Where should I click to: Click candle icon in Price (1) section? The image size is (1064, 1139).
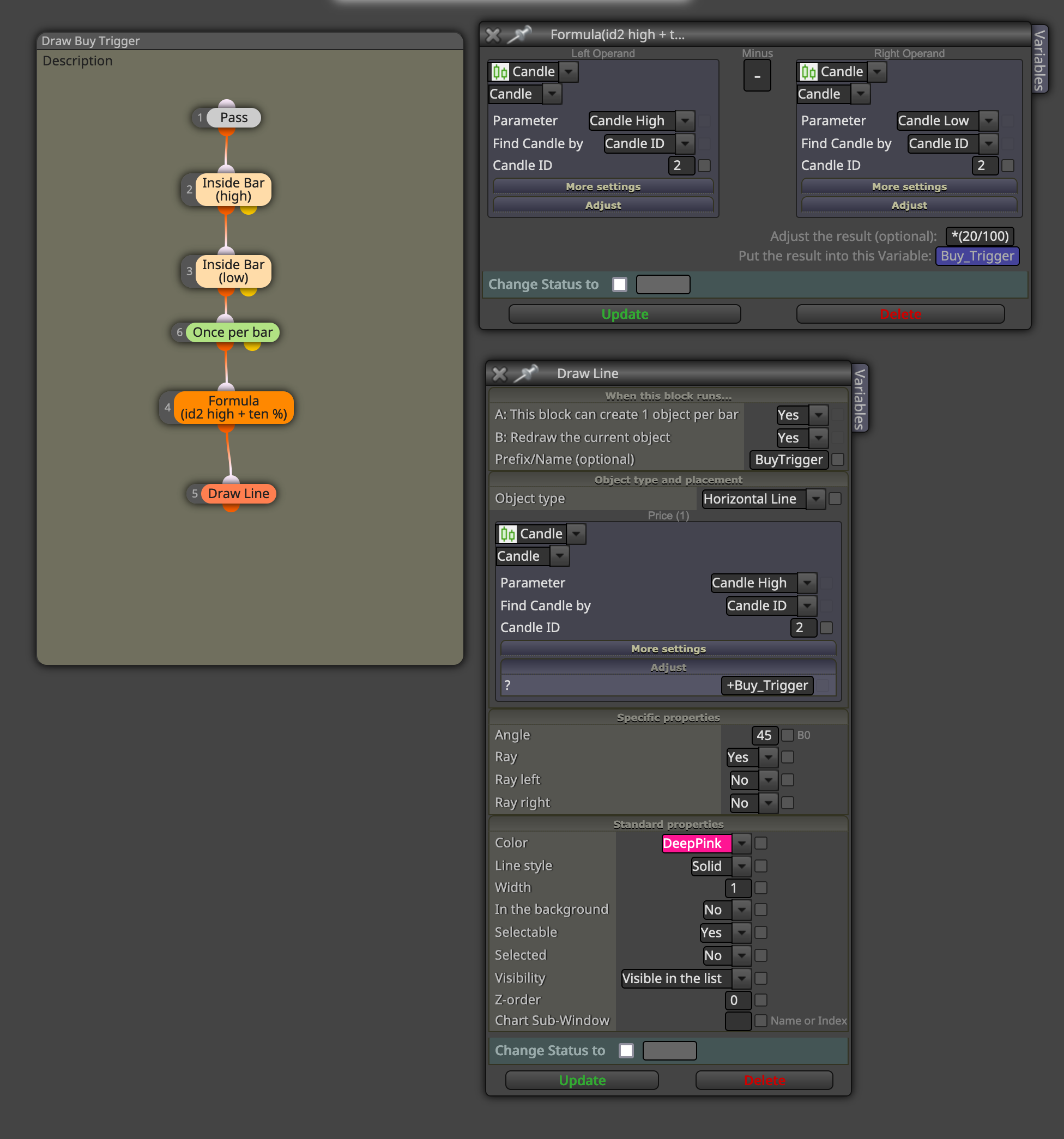[507, 534]
